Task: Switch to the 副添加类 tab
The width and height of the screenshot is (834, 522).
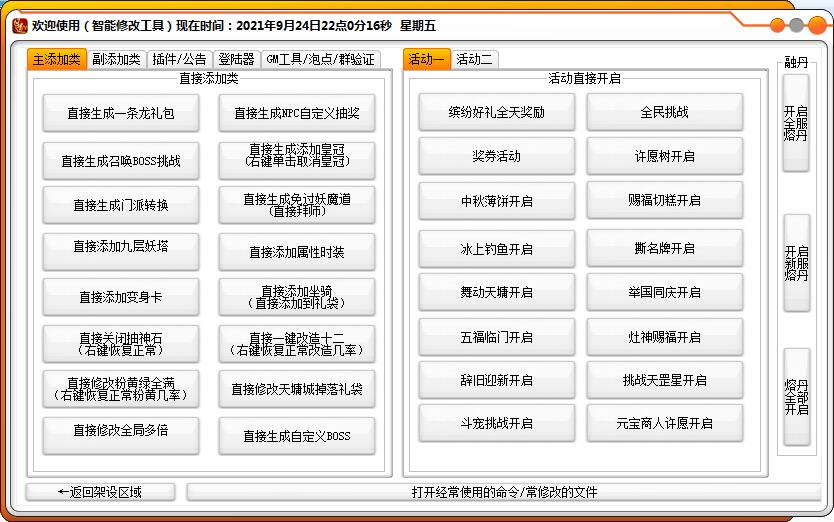Action: coord(117,59)
